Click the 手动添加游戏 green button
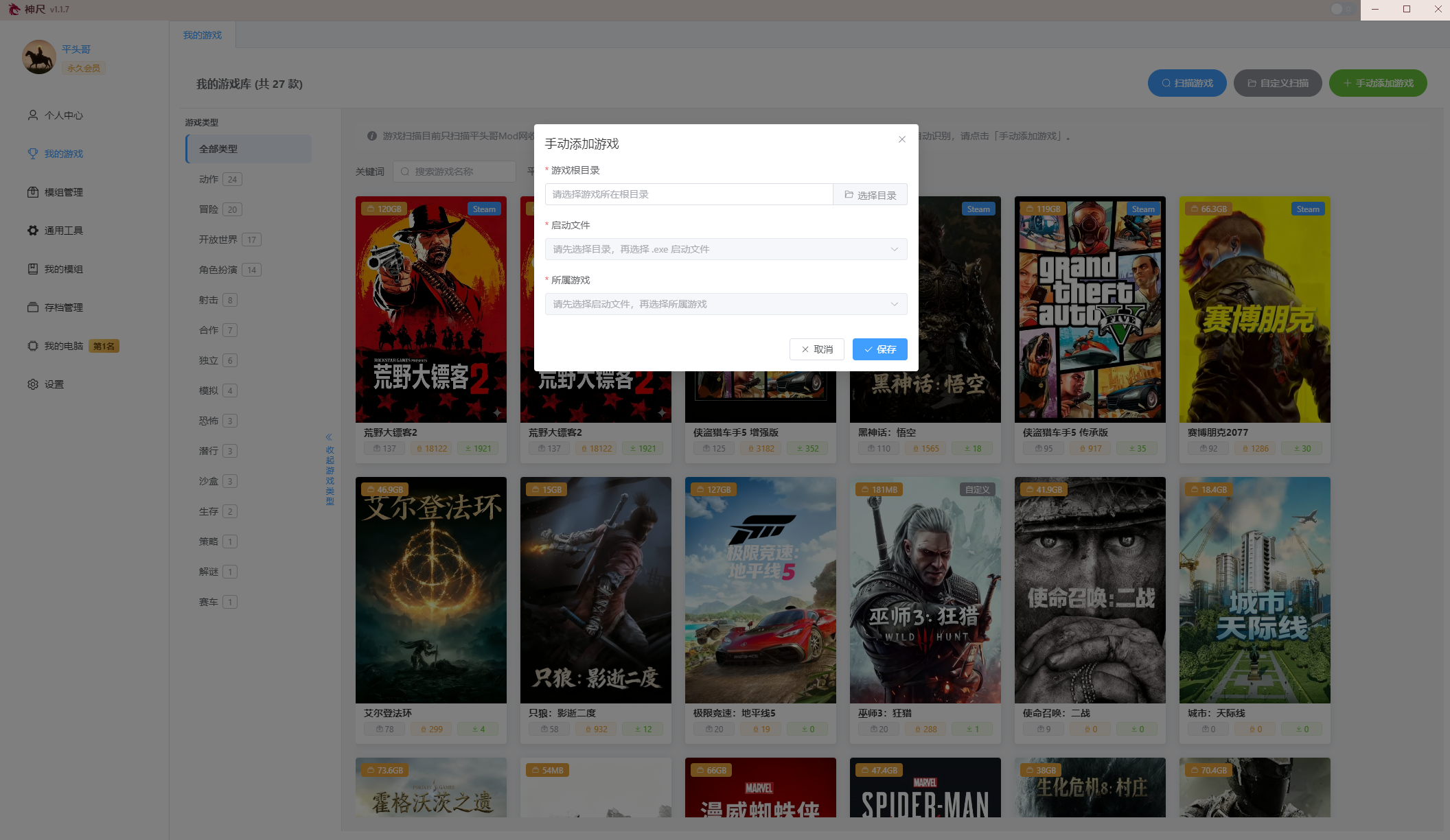 pos(1378,83)
